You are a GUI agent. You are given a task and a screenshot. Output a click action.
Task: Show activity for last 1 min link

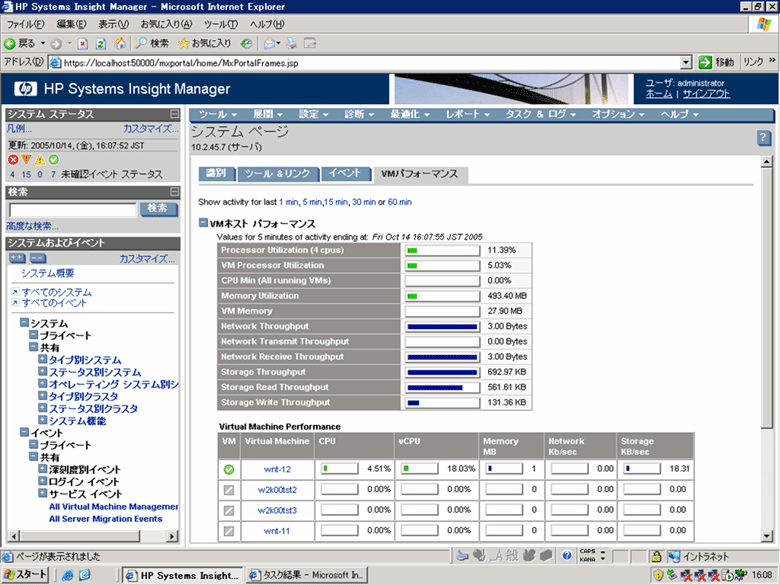(289, 202)
